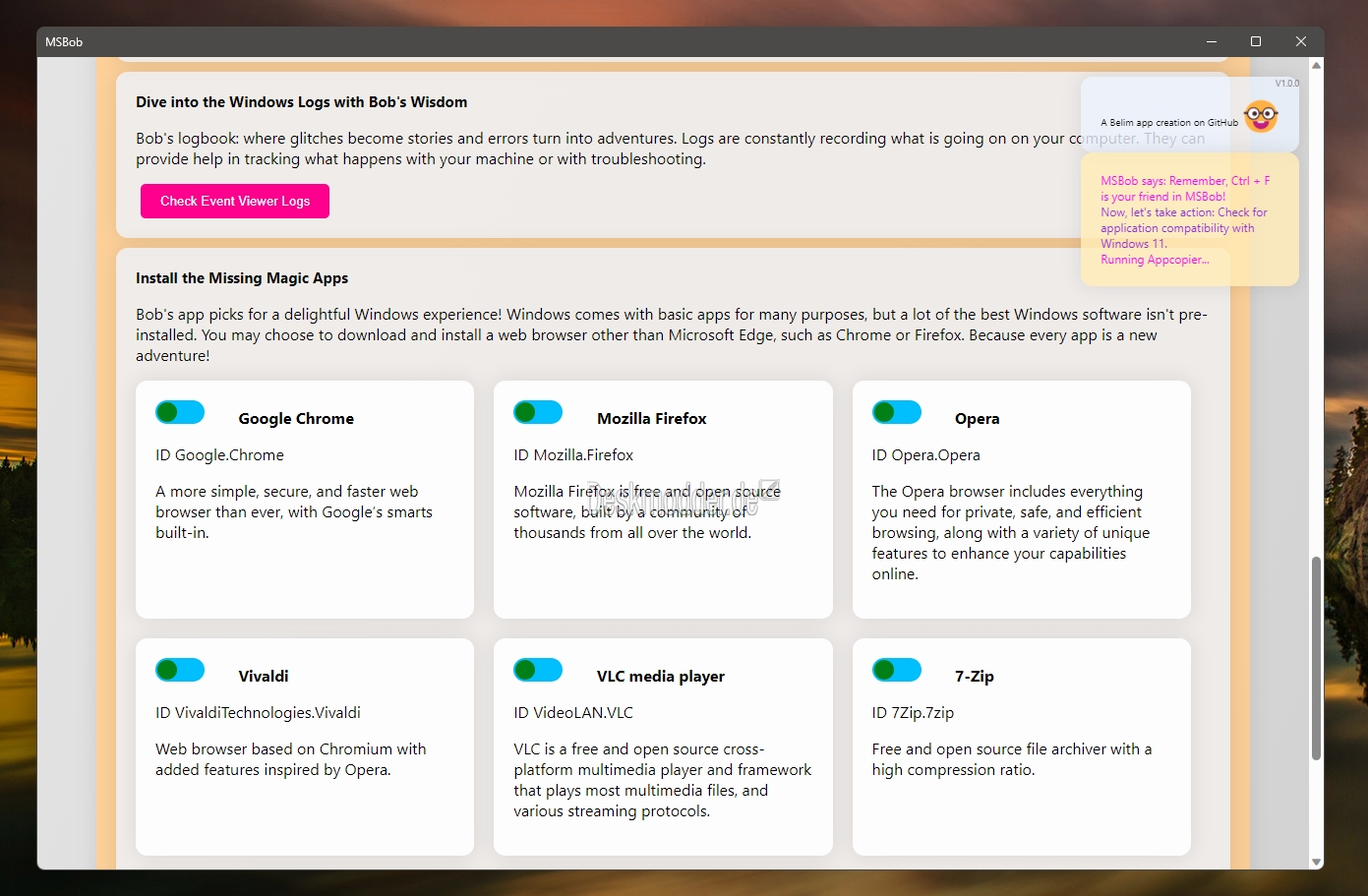This screenshot has height=896, width=1368.
Task: Click 'ID VivaldiTechnologies.Vivaldi' text
Action: [258, 713]
